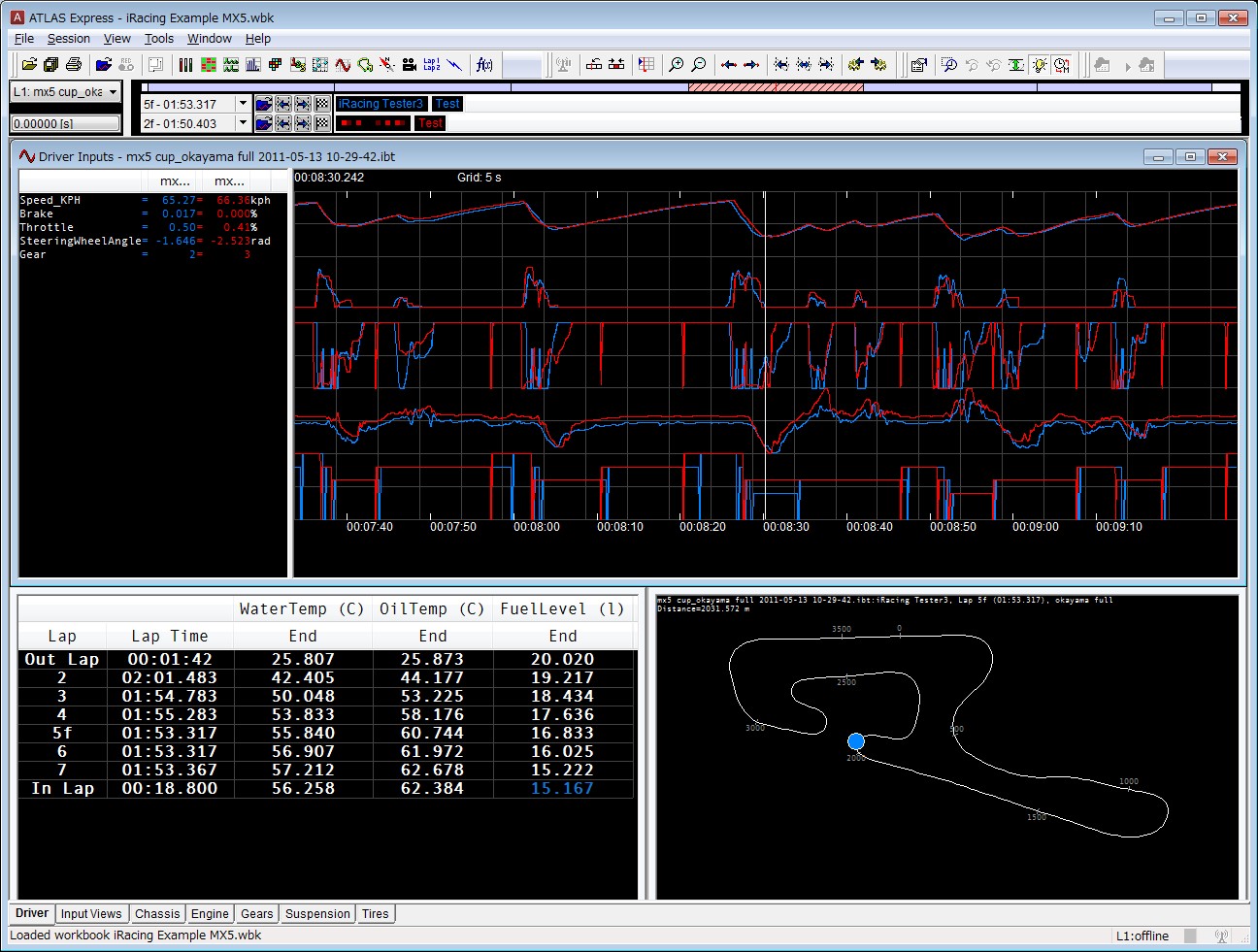Click the Brake parameter in the legend

(37, 213)
